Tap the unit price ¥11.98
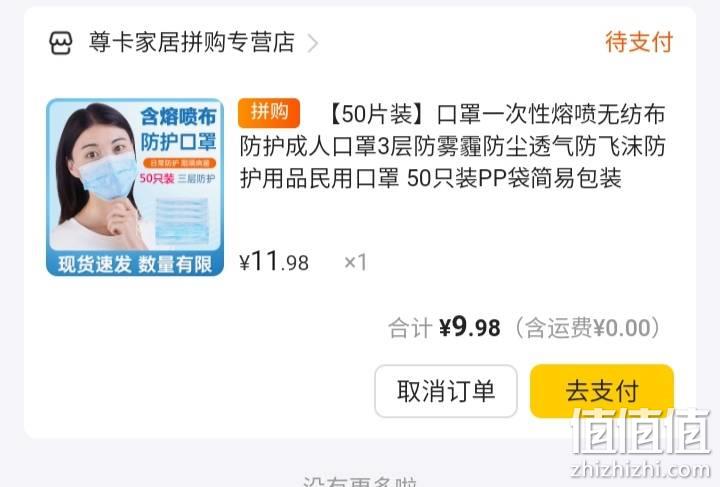The height and width of the screenshot is (487, 720). [274, 262]
